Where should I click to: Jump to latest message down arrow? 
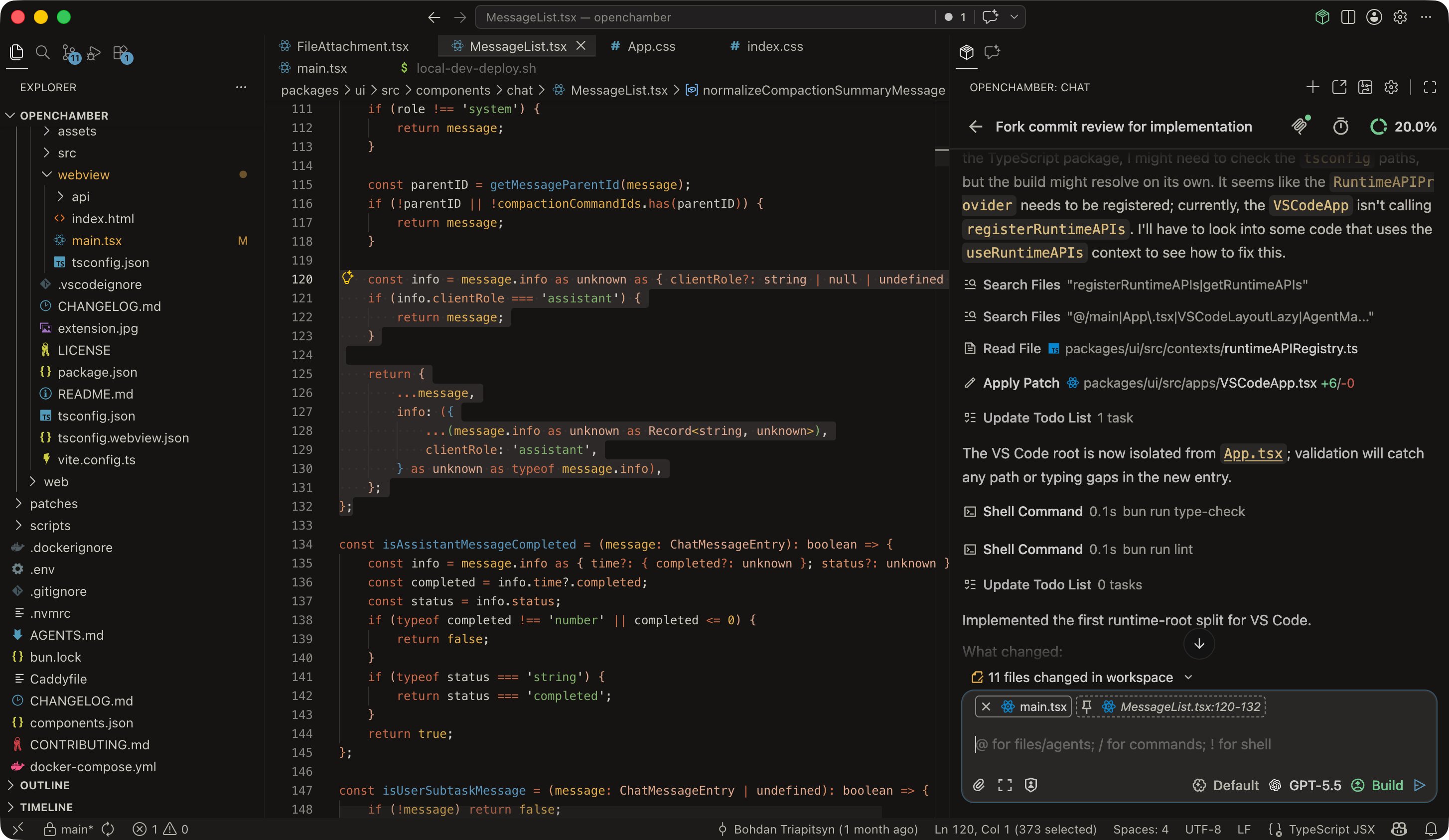point(1199,643)
